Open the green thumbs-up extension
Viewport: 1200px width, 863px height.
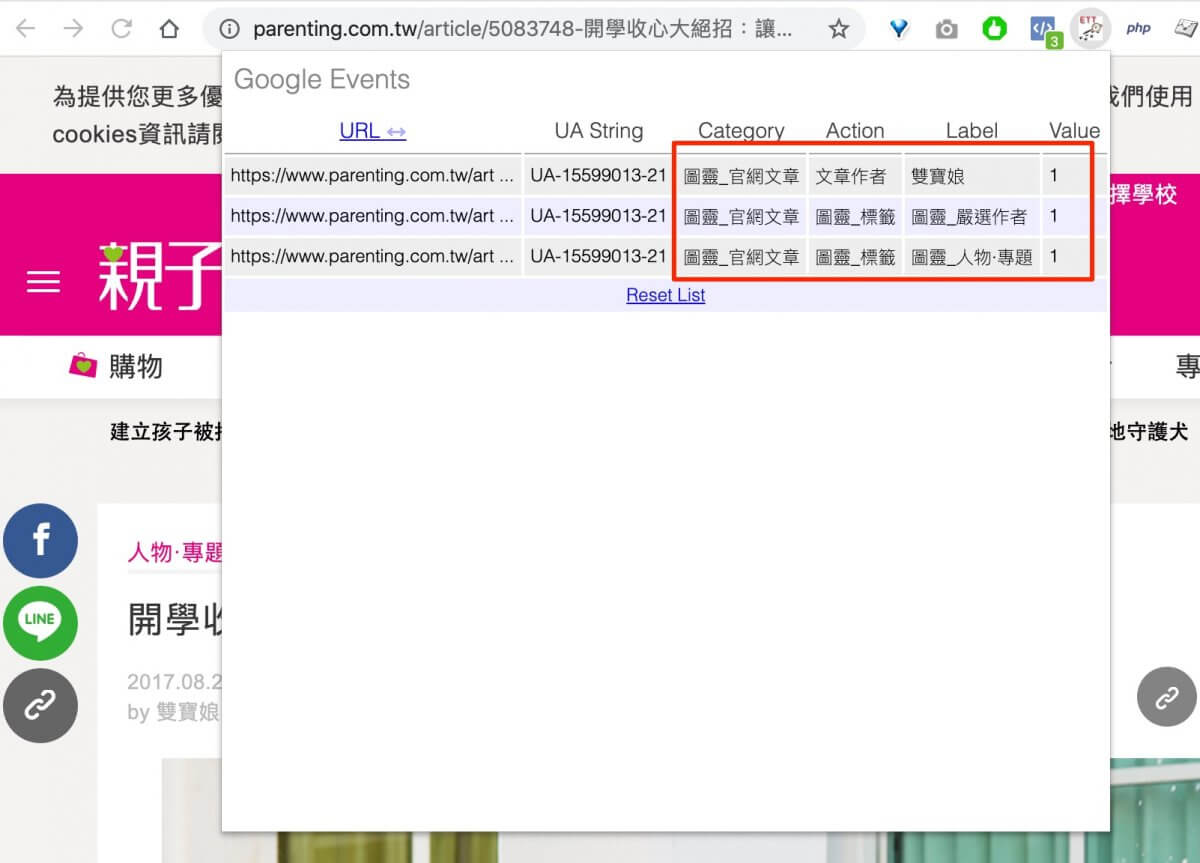[993, 29]
